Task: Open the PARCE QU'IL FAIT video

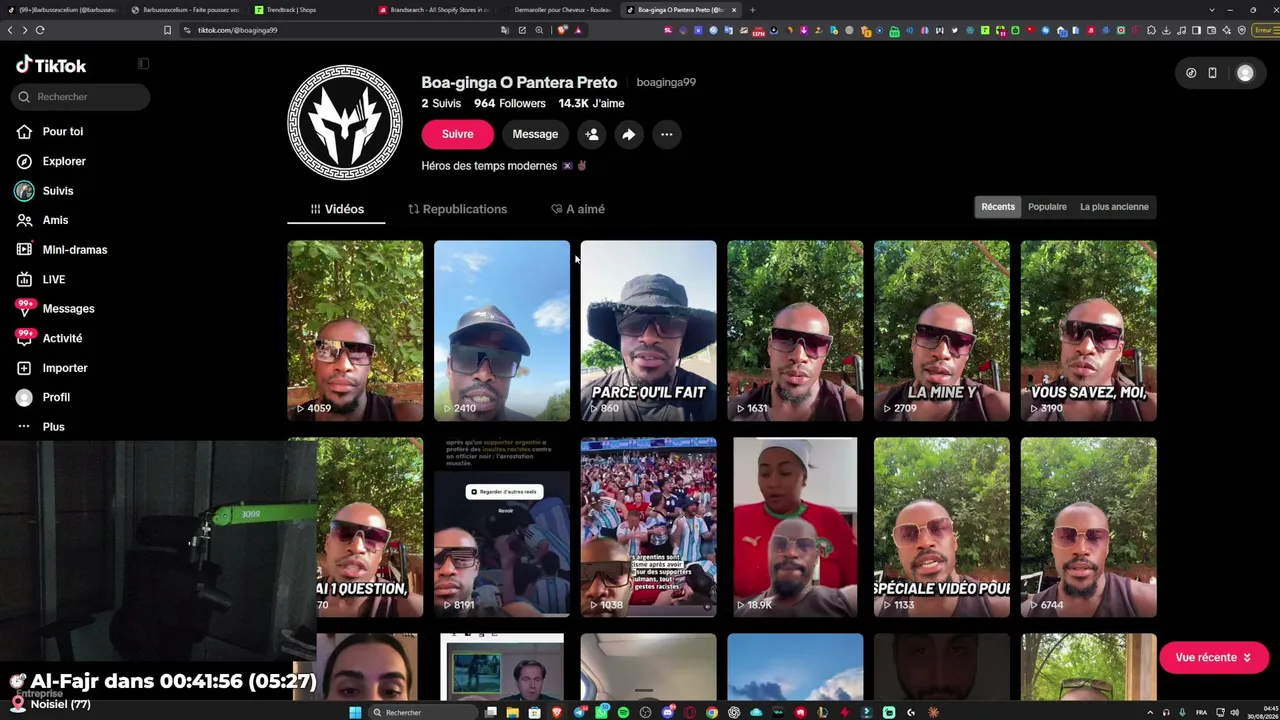Action: [648, 331]
